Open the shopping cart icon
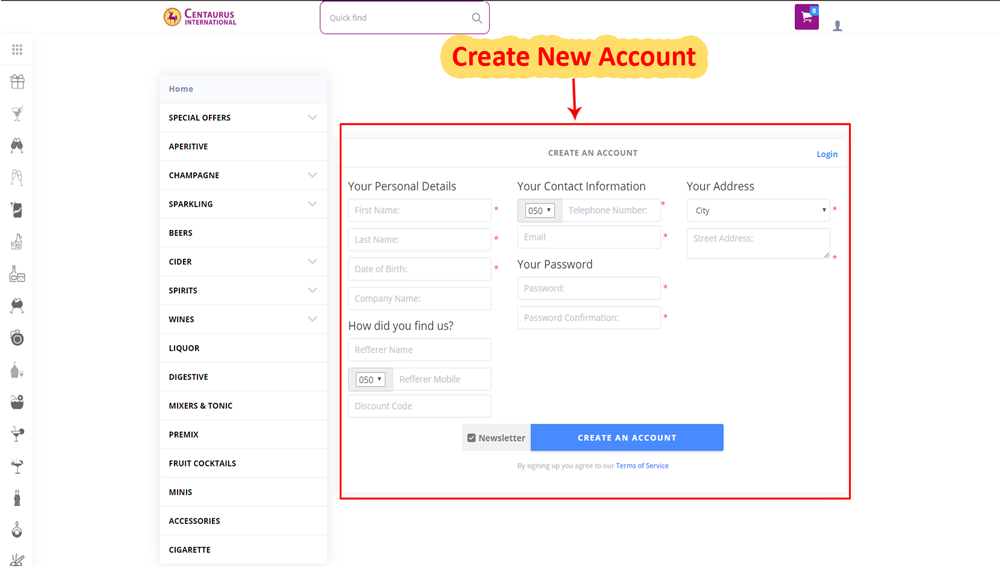Image resolution: width=1000 pixels, height=567 pixels. [x=806, y=17]
